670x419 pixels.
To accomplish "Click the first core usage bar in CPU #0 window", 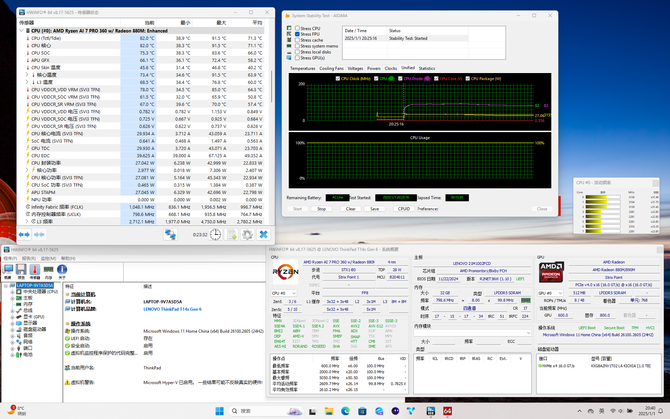I will (602, 197).
